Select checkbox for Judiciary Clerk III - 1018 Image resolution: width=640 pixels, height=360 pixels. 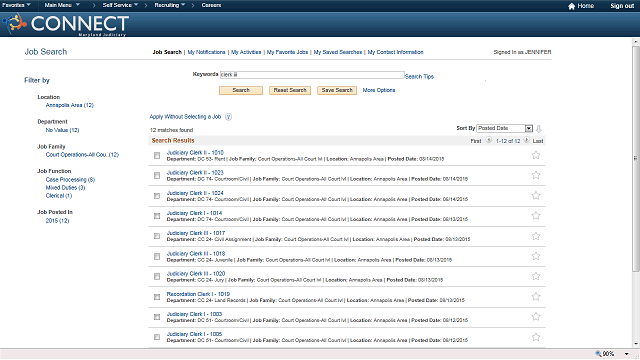coord(157,256)
